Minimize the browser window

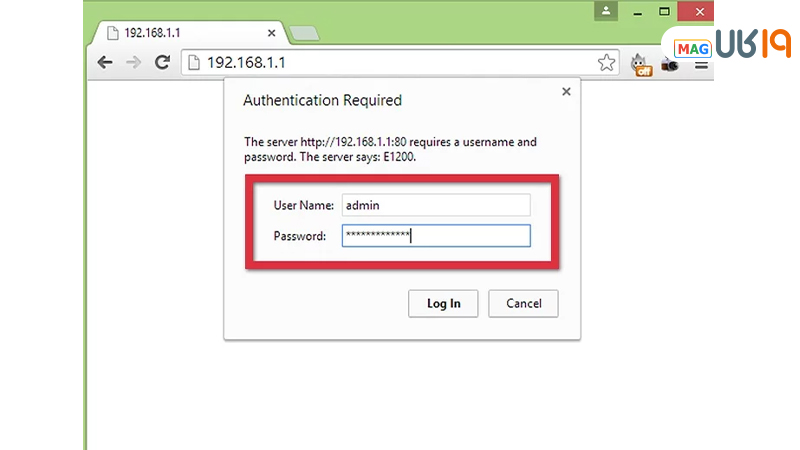(637, 11)
